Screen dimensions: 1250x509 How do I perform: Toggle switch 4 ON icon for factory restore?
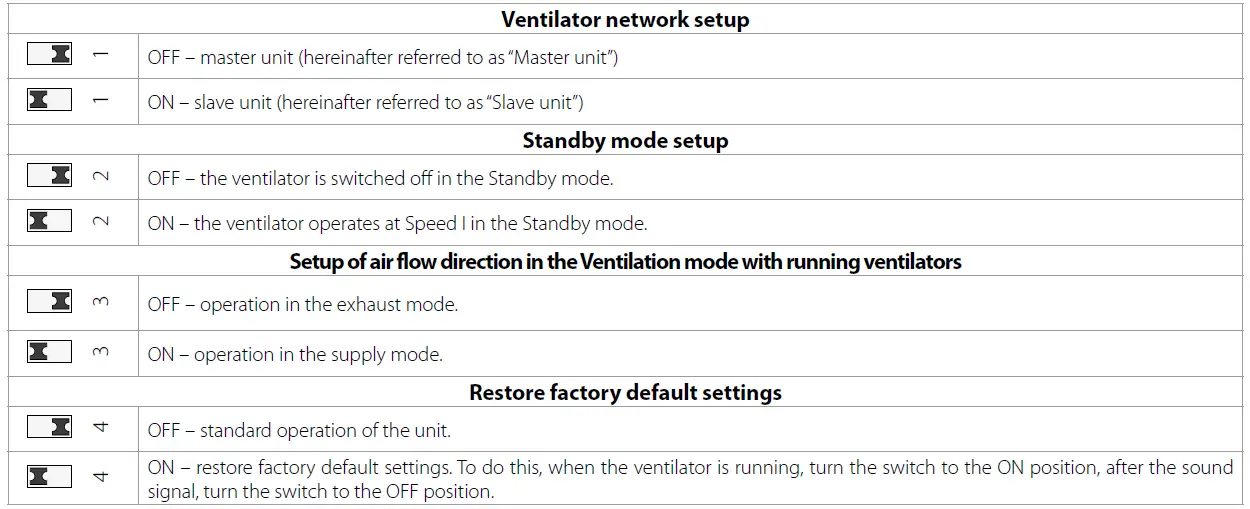[49, 476]
